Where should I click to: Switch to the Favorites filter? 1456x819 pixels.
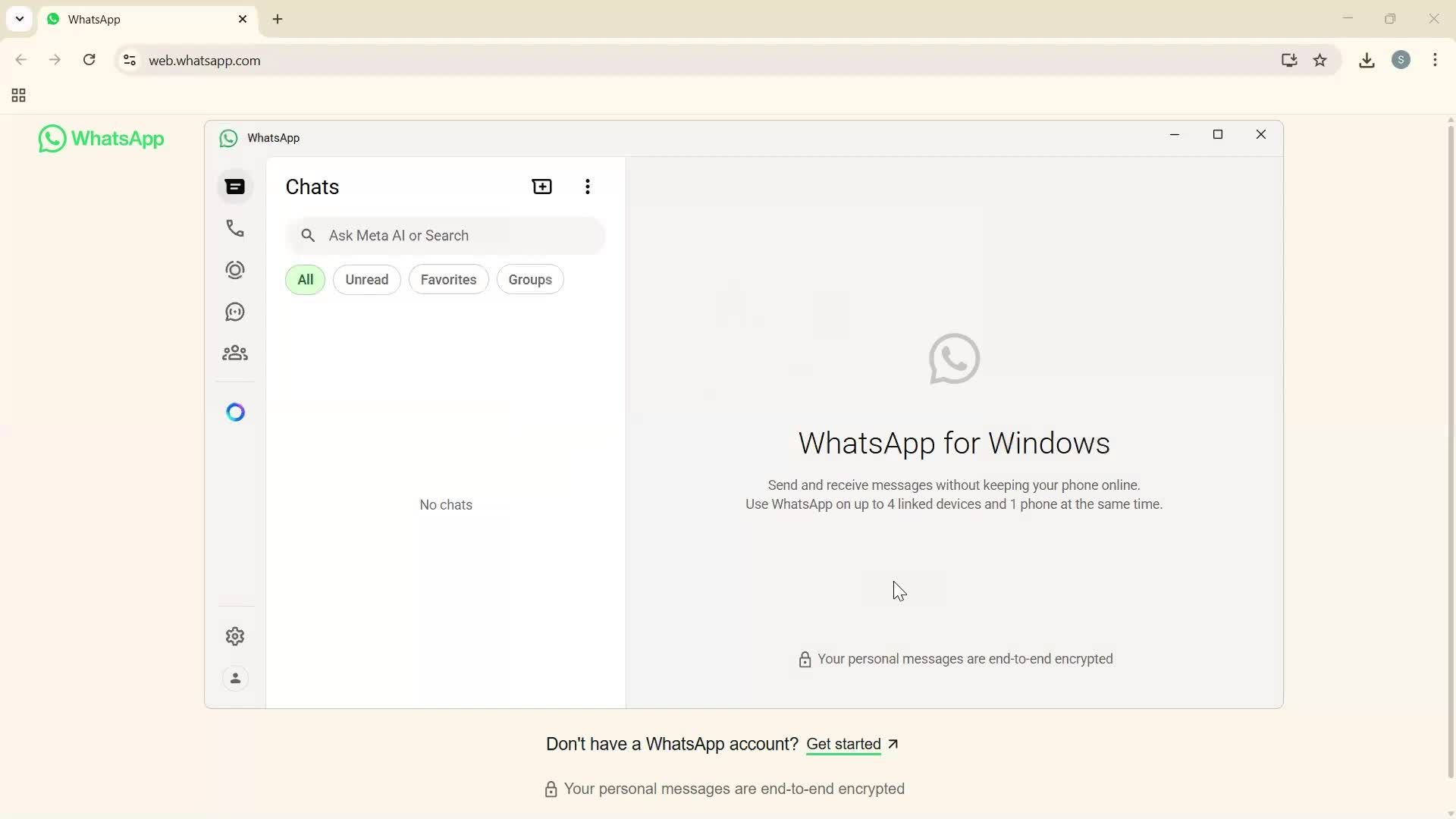coord(448,279)
